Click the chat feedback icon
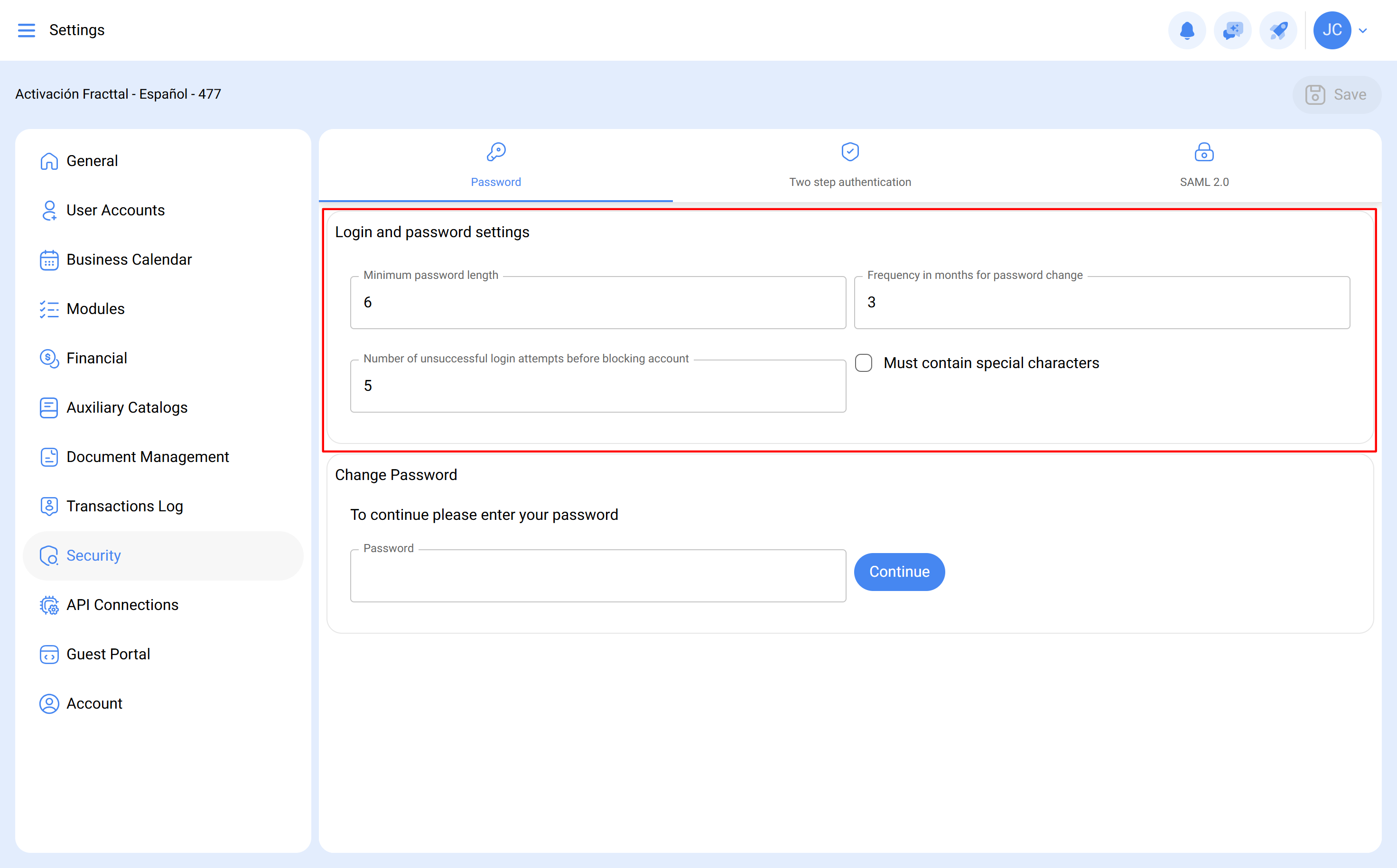The image size is (1397, 868). (1232, 30)
